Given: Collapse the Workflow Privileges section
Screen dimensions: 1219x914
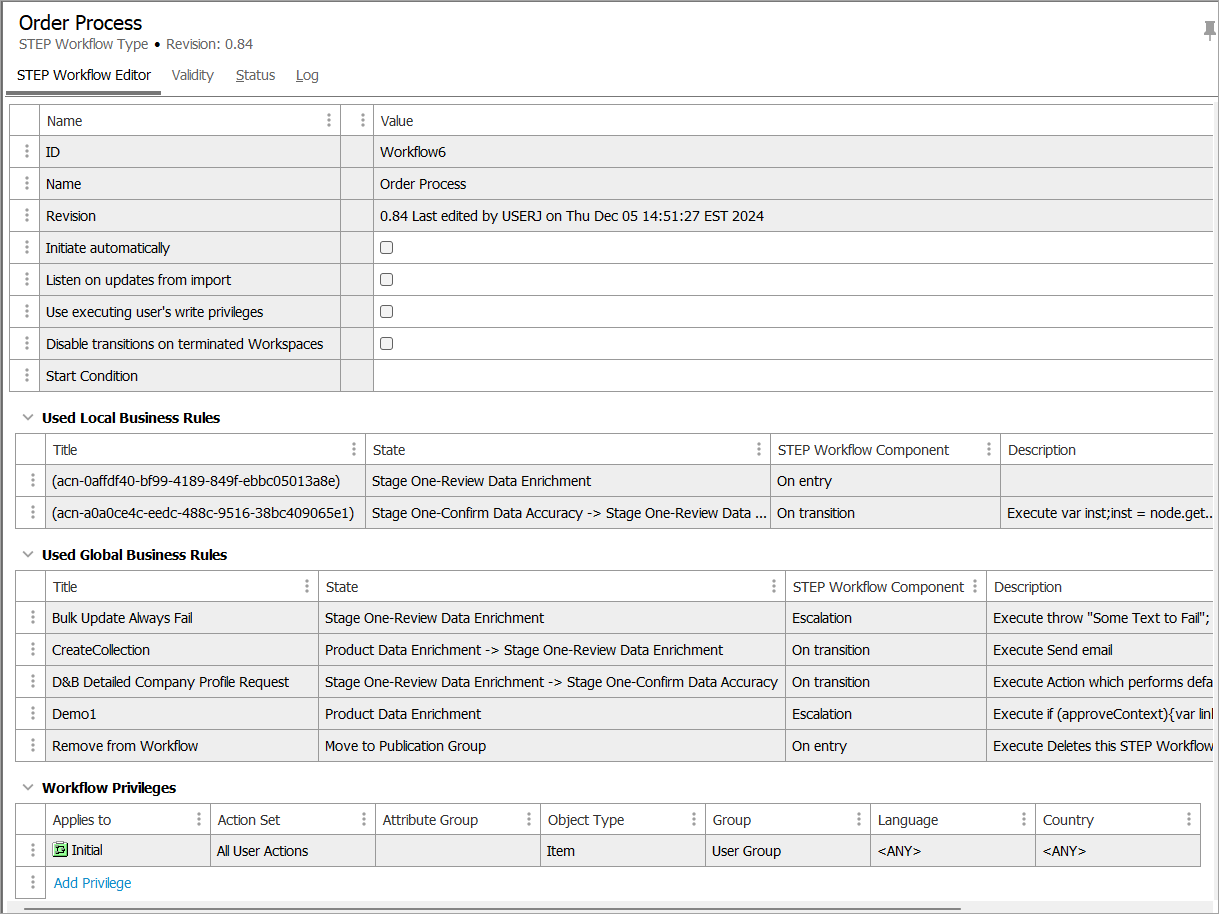Looking at the screenshot, I should pos(28,788).
